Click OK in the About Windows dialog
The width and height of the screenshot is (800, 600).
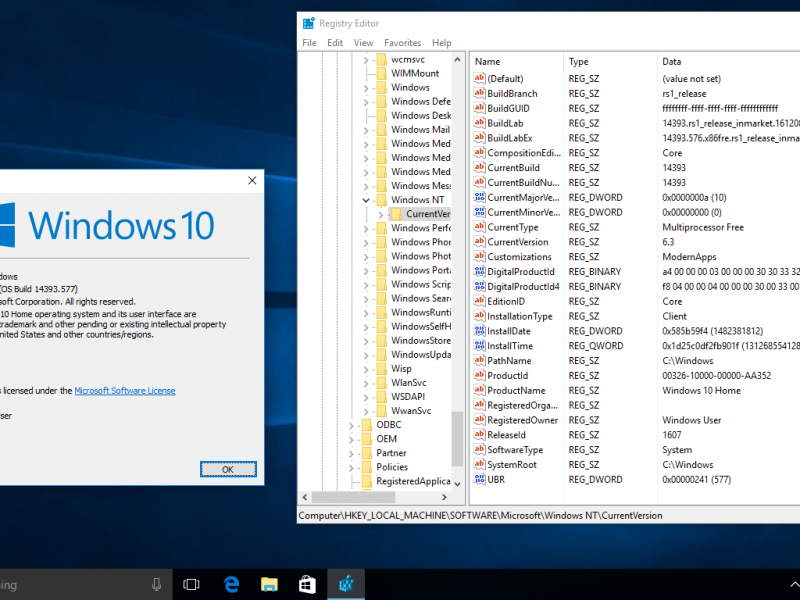point(228,469)
